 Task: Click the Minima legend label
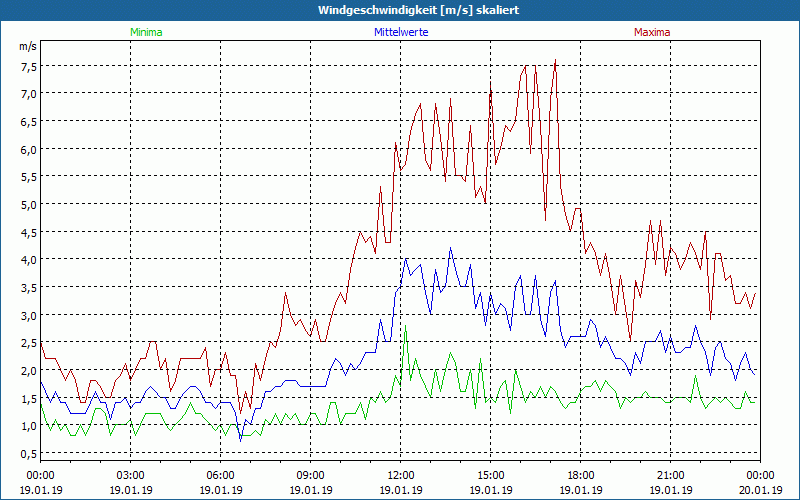pos(145,32)
